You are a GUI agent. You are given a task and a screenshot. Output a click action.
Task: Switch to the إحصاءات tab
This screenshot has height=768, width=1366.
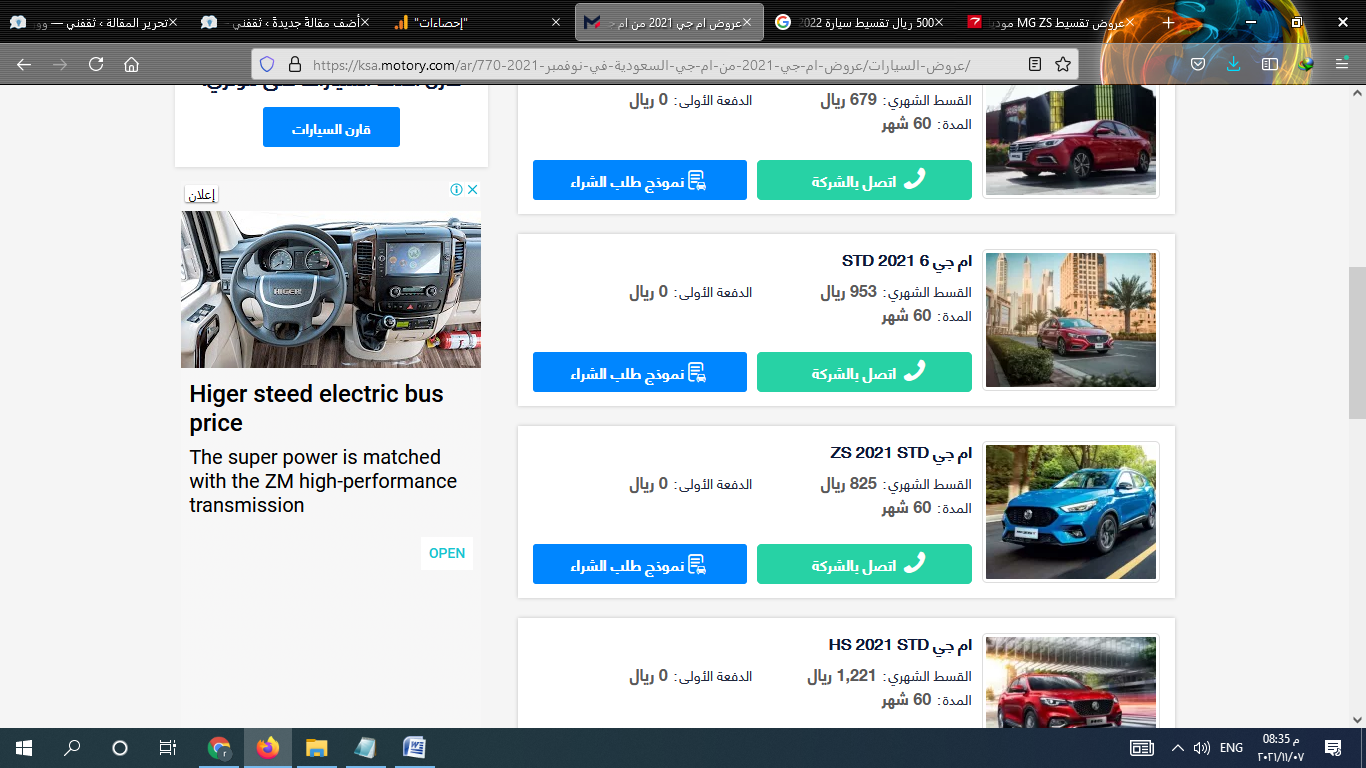pos(478,22)
